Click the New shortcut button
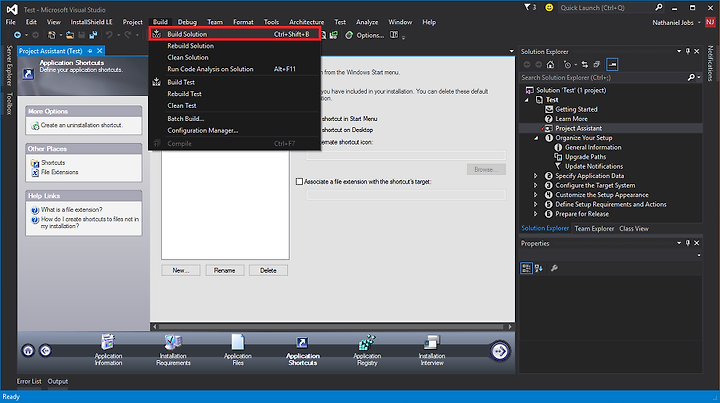The image size is (720, 403). (x=181, y=270)
